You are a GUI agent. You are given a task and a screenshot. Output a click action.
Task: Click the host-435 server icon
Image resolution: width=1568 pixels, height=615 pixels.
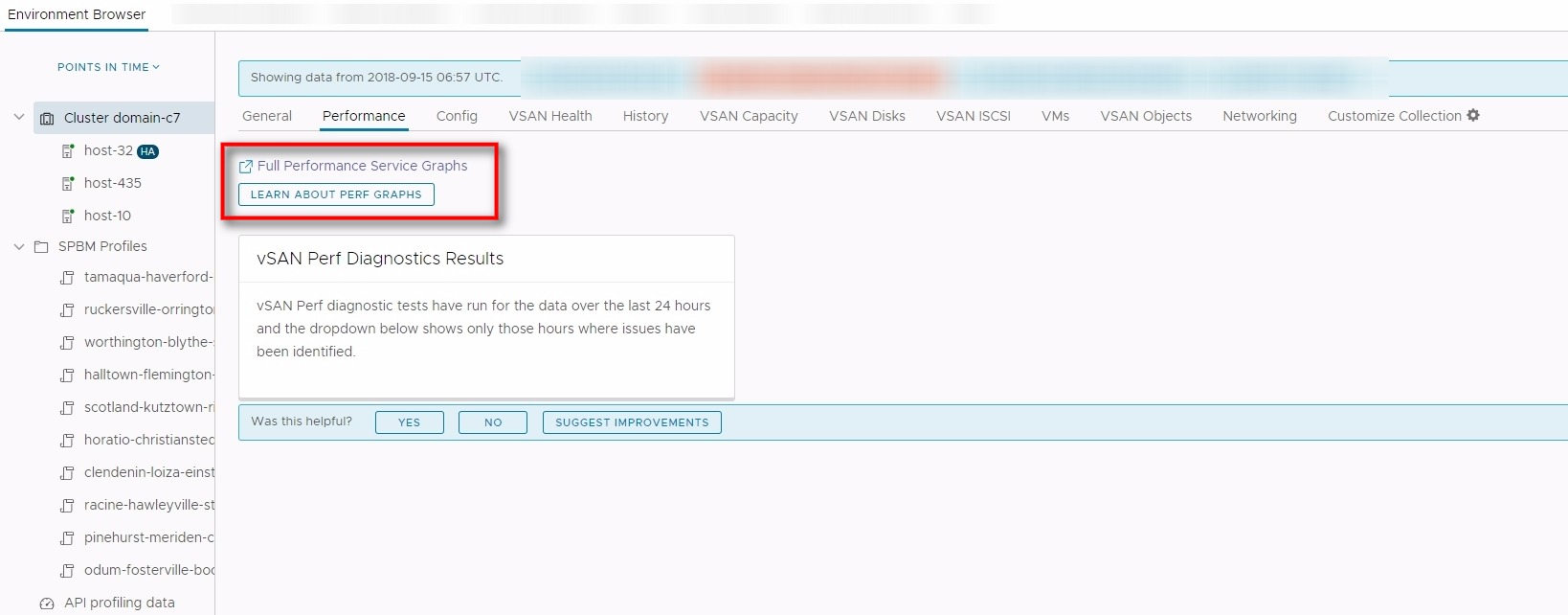point(68,183)
